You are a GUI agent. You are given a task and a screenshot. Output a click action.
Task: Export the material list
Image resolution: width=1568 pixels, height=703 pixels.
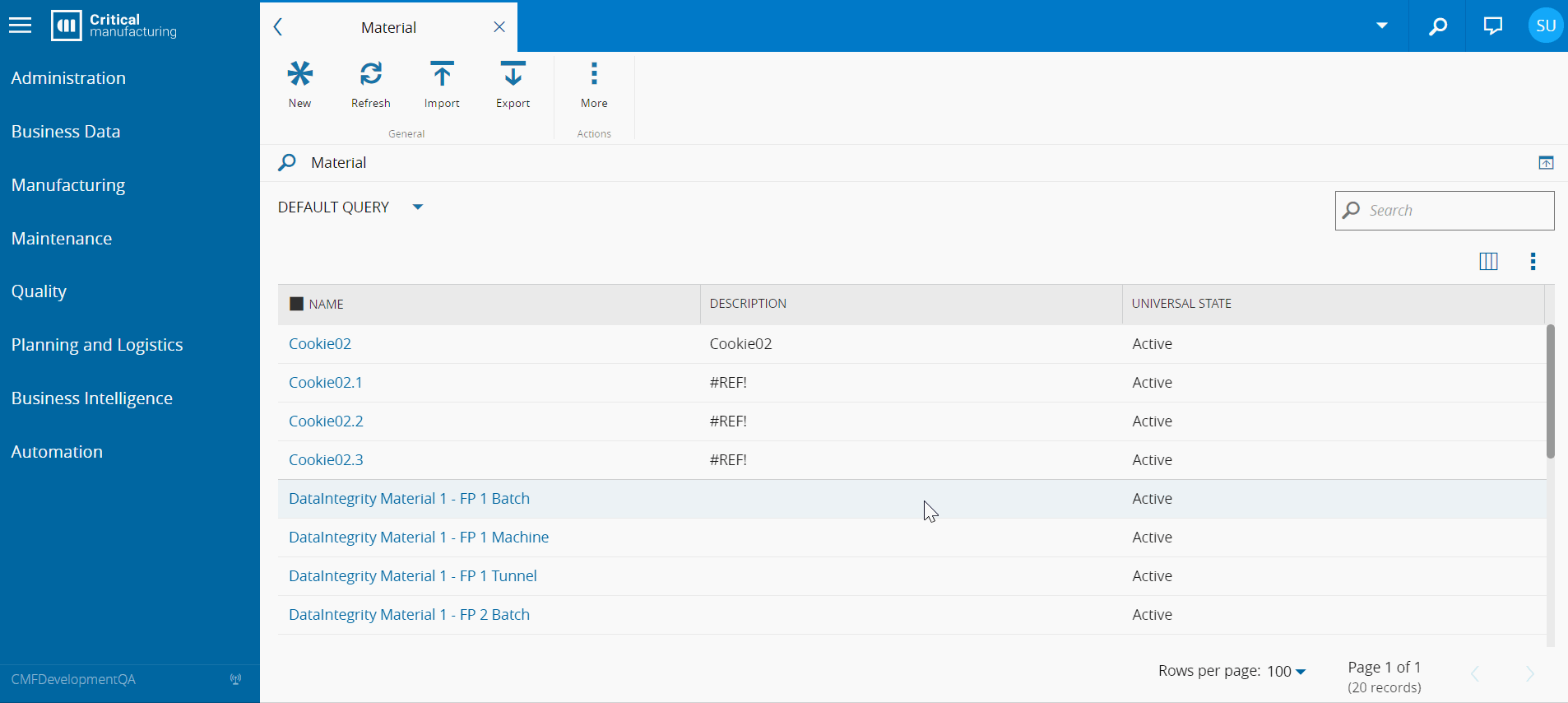513,75
